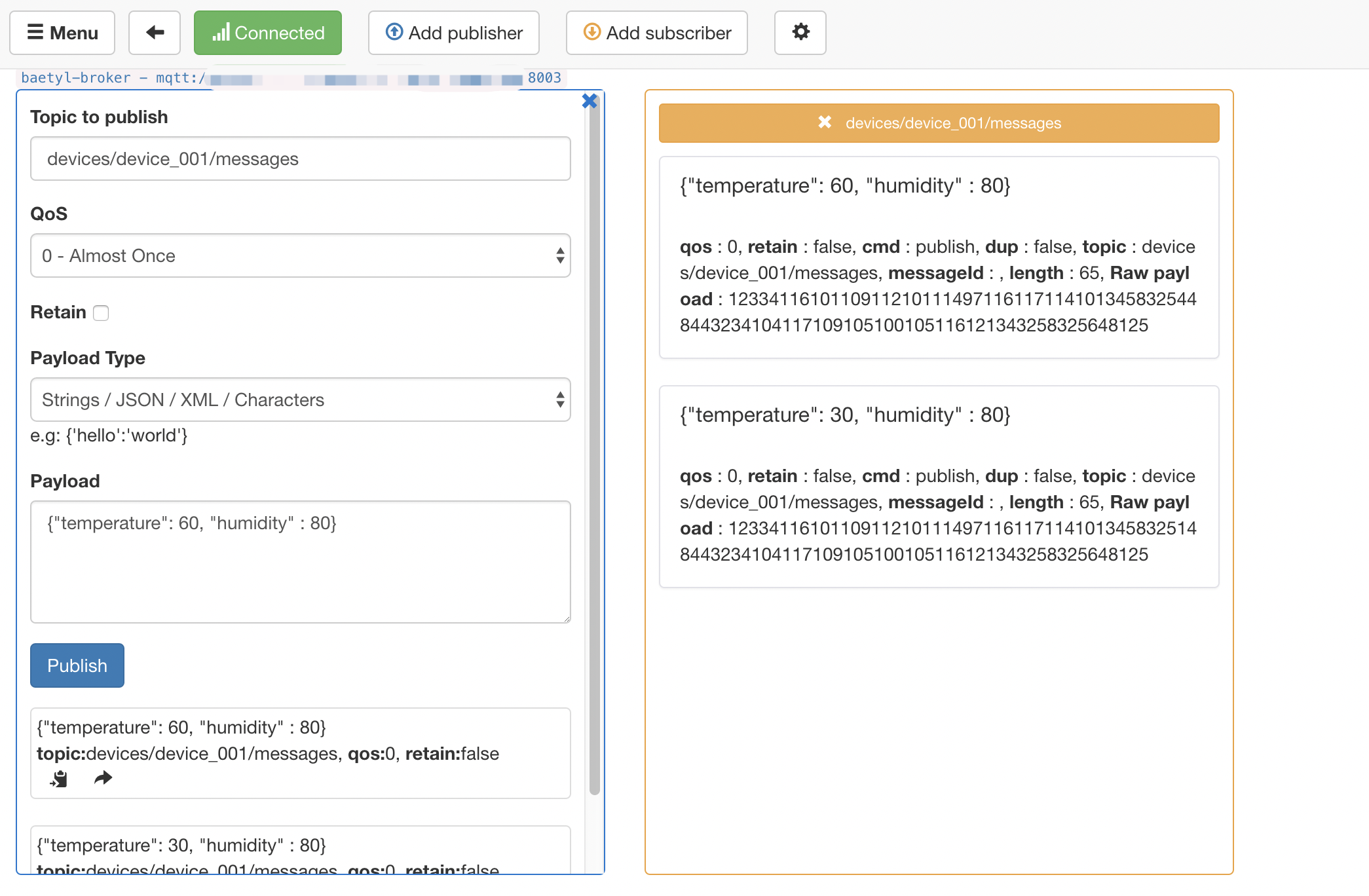Screen dimensions: 1369x896
Task: Open settings gear icon
Action: point(800,33)
